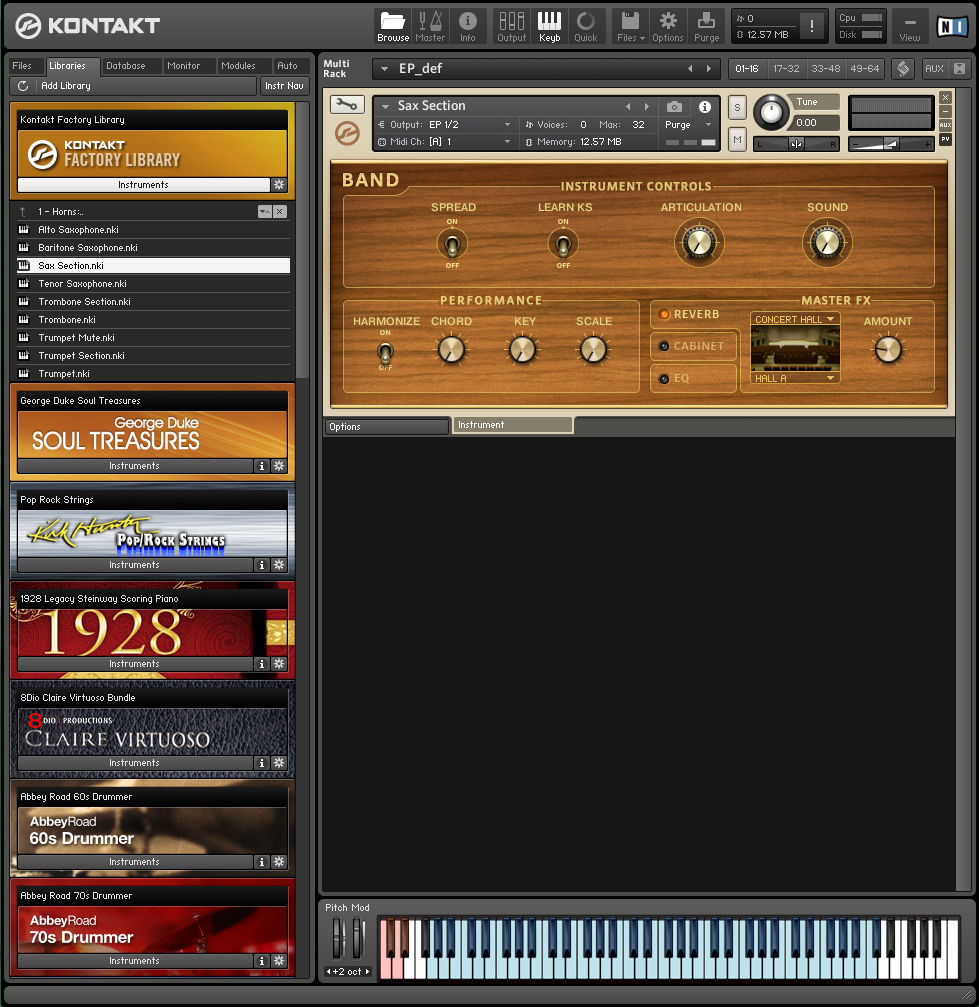Disable the REVERB effect
This screenshot has height=1007, width=979.
click(x=664, y=314)
